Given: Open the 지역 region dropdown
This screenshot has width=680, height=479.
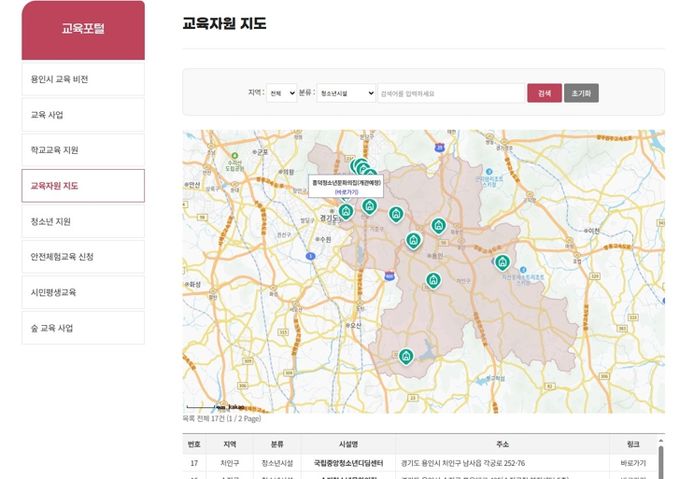Looking at the screenshot, I should click(x=281, y=93).
